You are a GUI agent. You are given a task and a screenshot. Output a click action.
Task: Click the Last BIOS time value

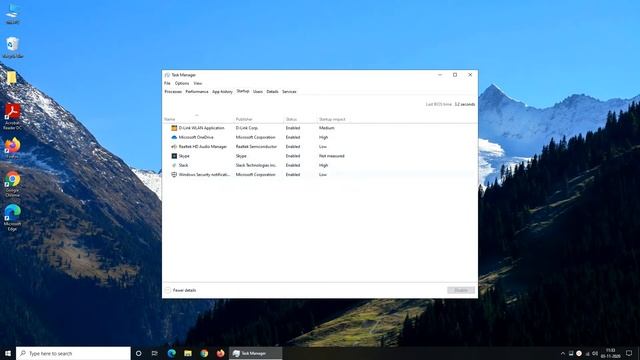click(x=465, y=104)
